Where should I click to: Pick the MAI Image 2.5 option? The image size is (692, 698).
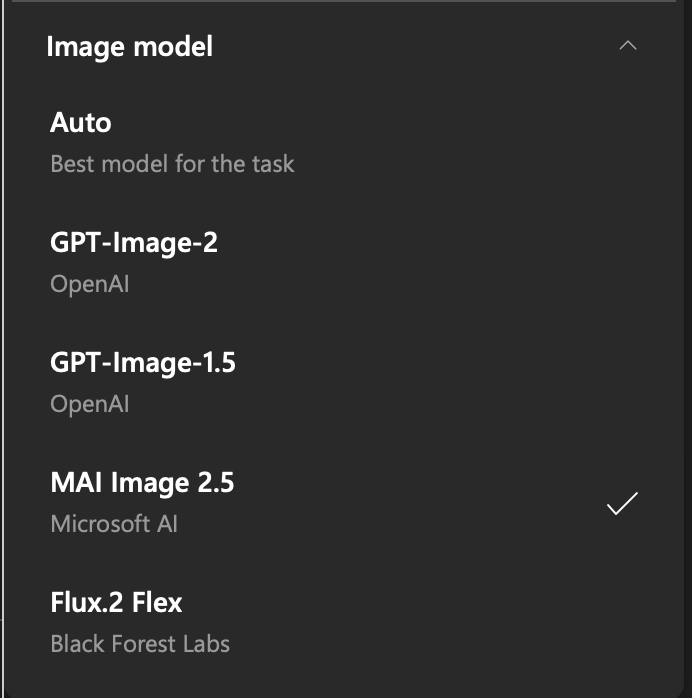click(x=344, y=502)
